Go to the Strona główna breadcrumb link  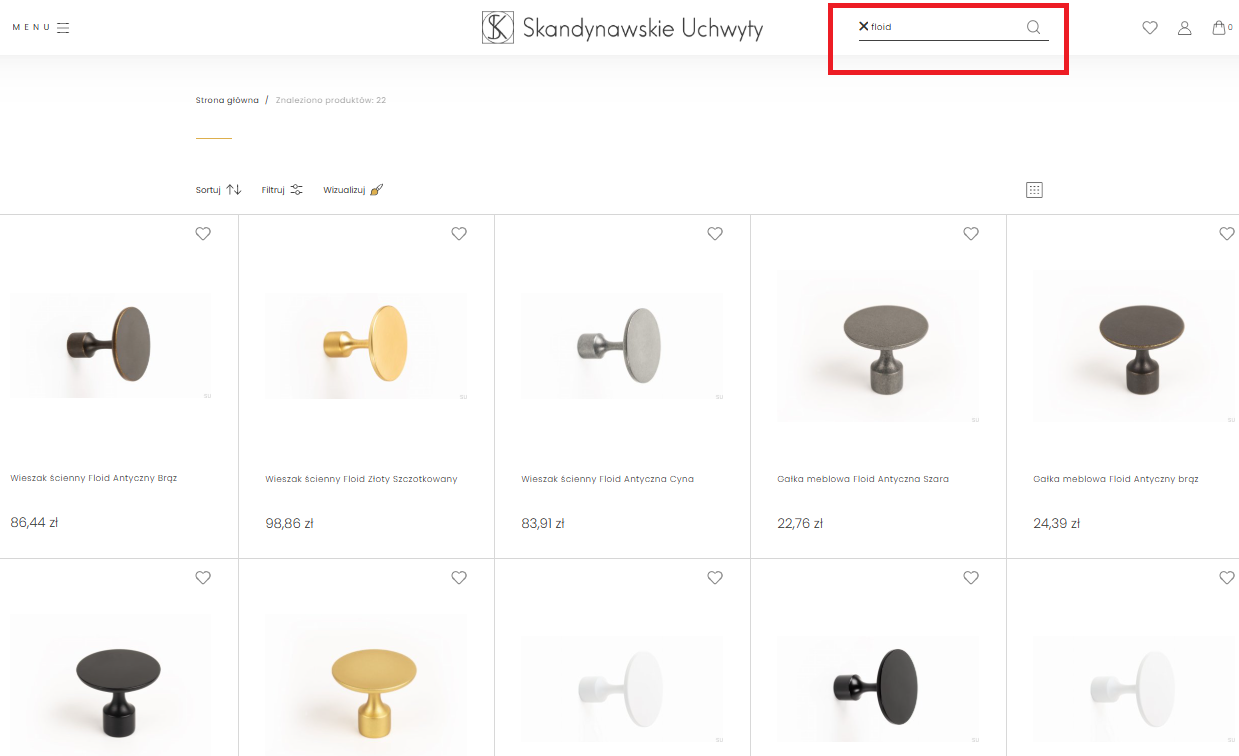pyautogui.click(x=227, y=100)
